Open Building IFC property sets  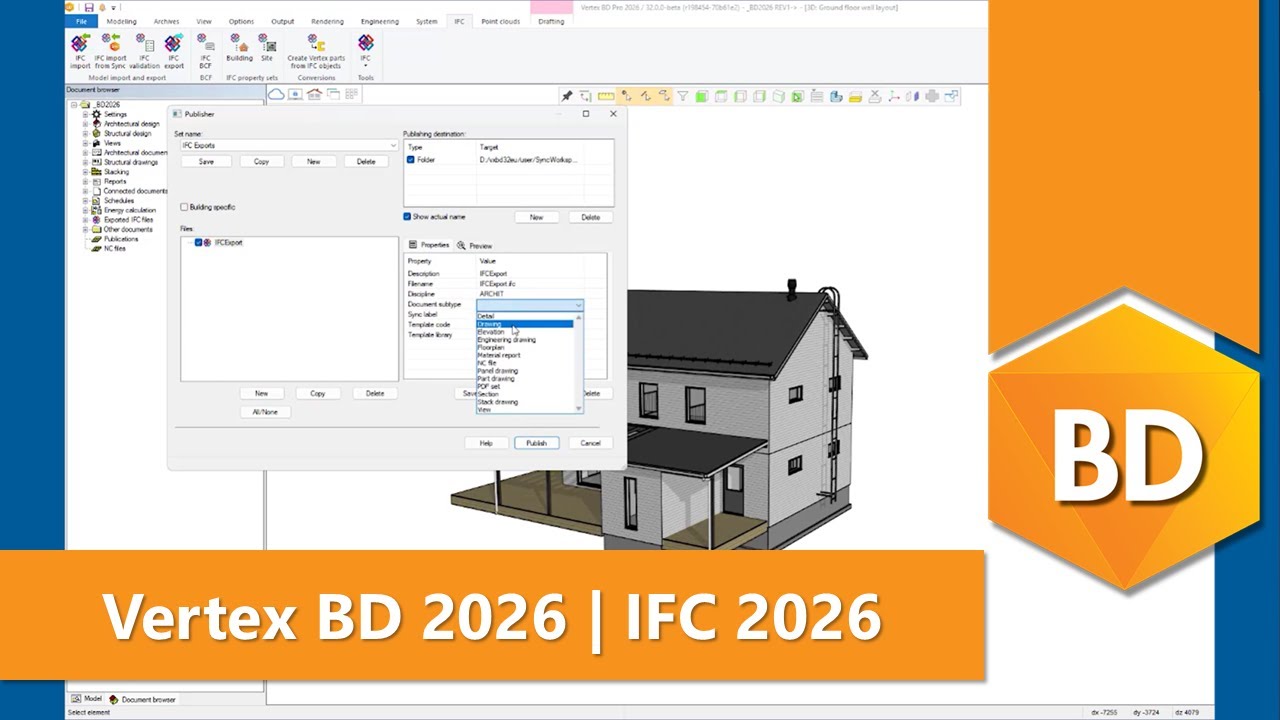tap(239, 48)
